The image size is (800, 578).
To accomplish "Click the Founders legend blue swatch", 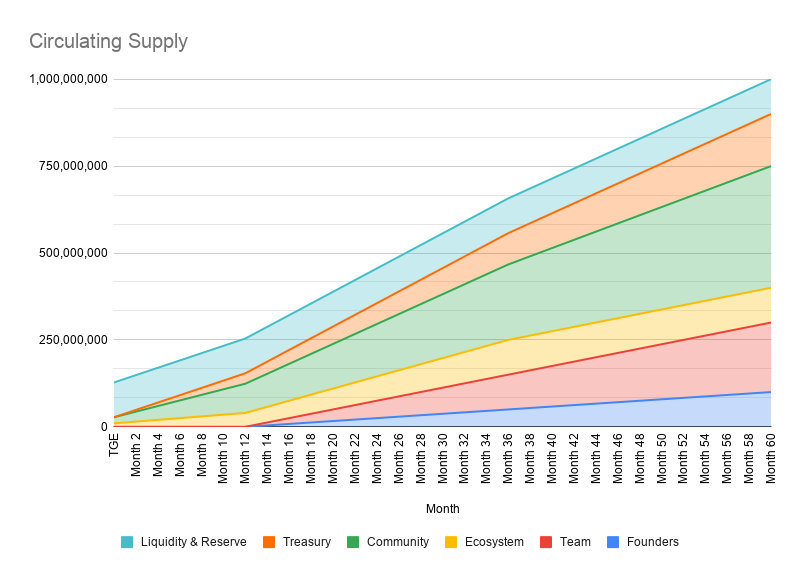I will pyautogui.click(x=613, y=542).
